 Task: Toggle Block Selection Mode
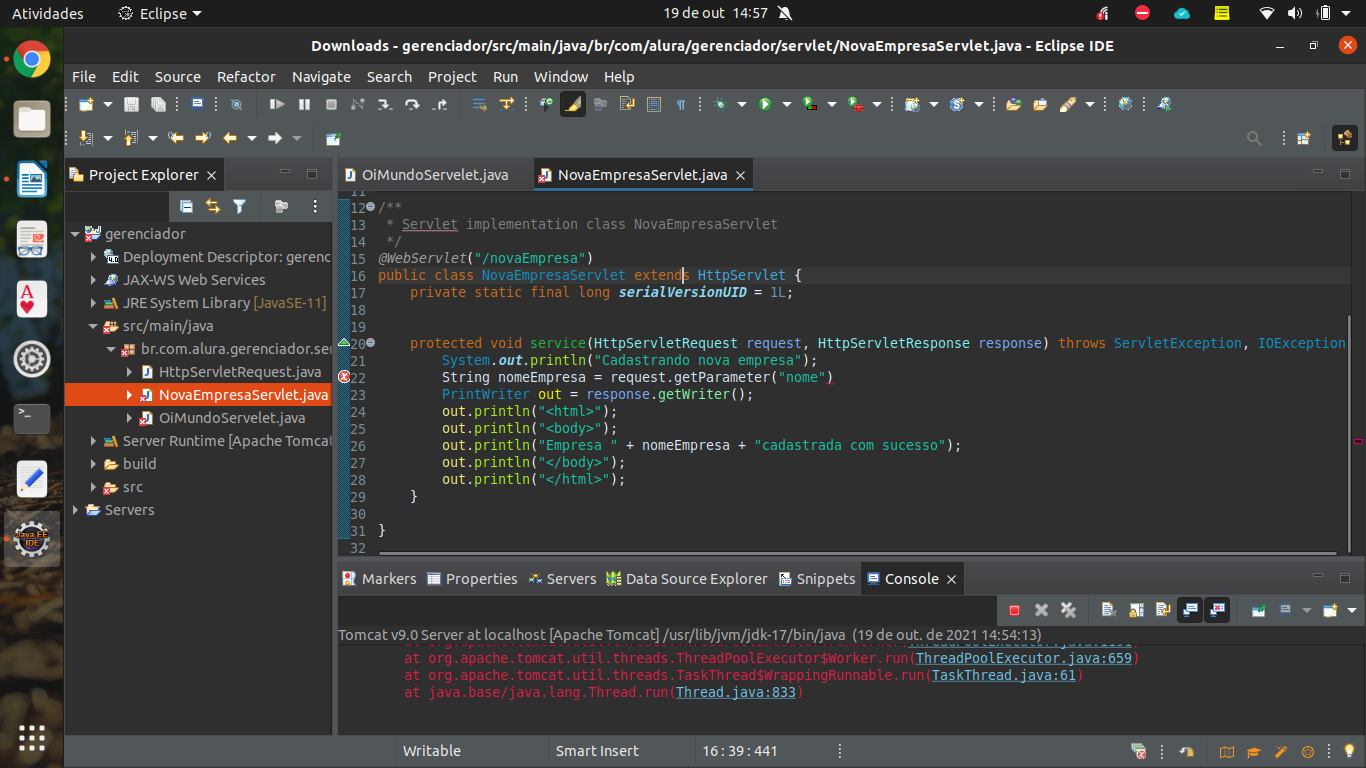point(654,104)
